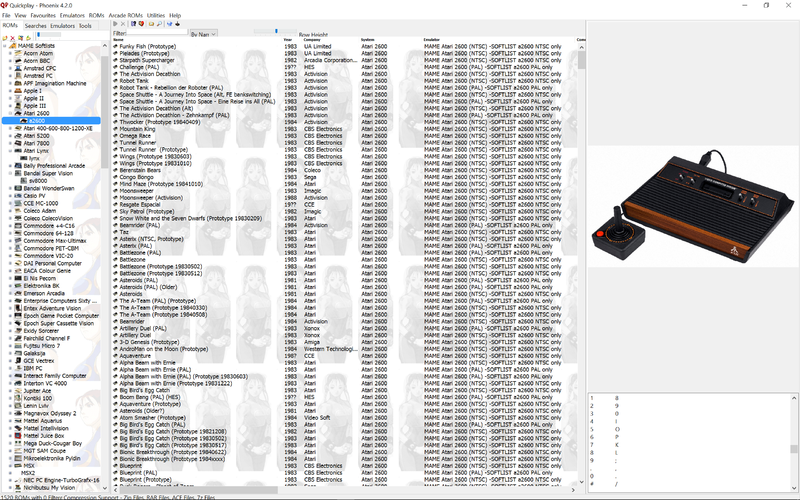Click the Amstrad CPC computer icon
Screen dimensions: 800x500
[x=18, y=68]
